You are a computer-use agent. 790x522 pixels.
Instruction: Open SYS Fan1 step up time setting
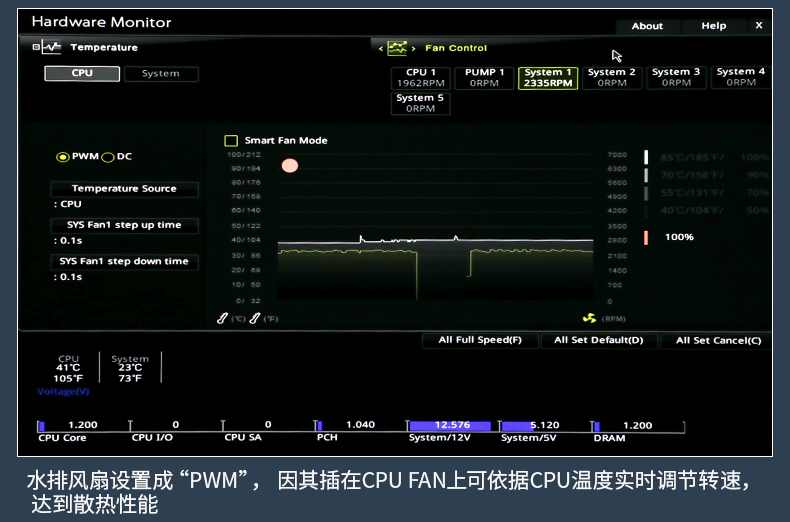pos(124,225)
